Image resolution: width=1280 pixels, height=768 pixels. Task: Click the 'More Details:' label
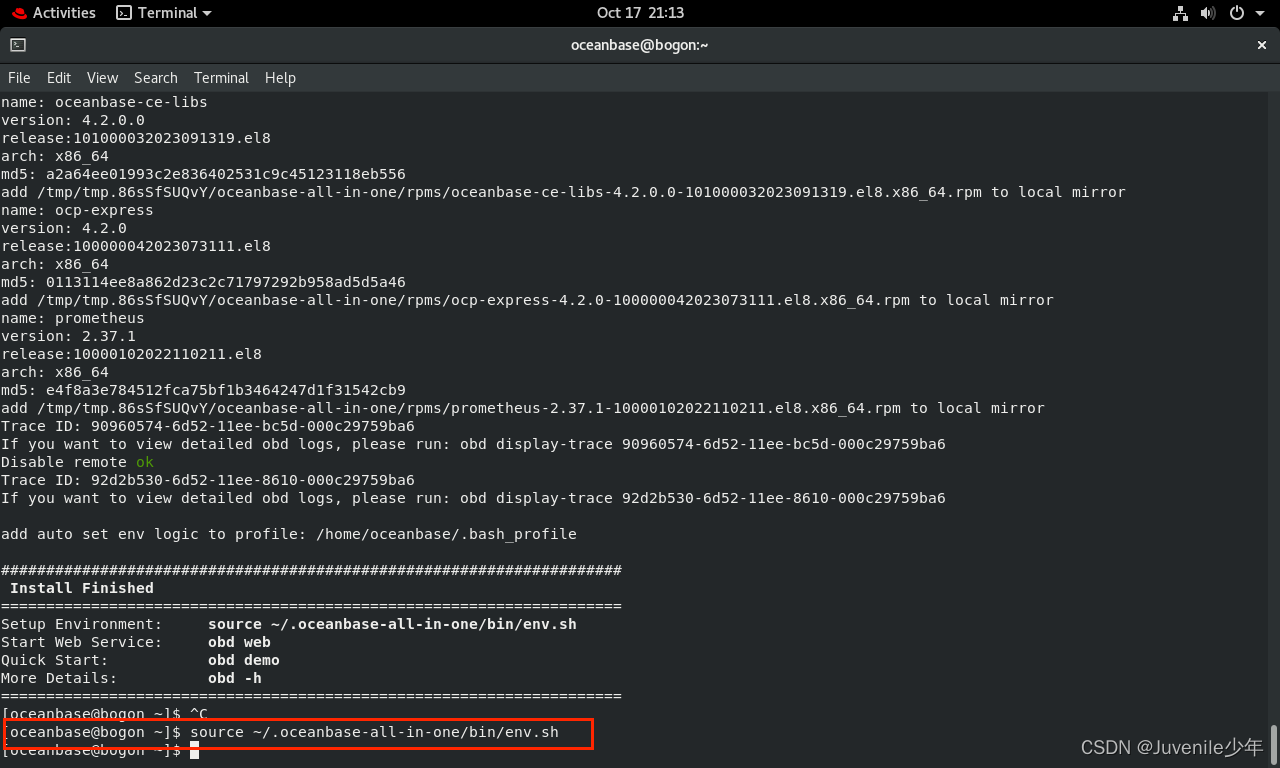pos(59,678)
